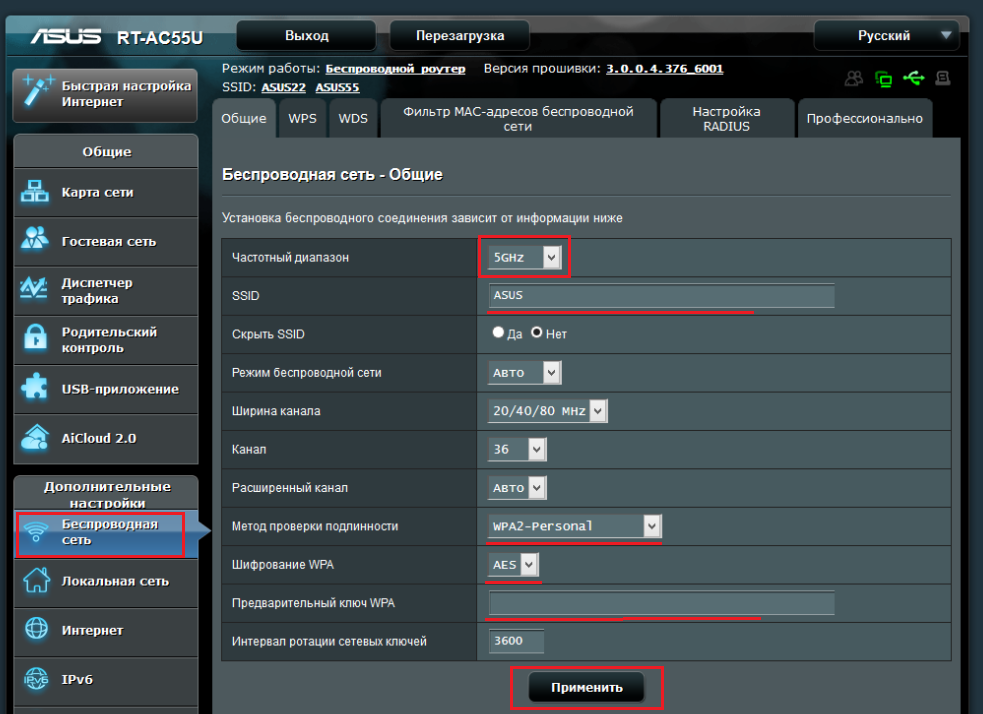This screenshot has height=714, width=983.
Task: Open Guest Network via its sidebar icon
Action: tap(36, 241)
